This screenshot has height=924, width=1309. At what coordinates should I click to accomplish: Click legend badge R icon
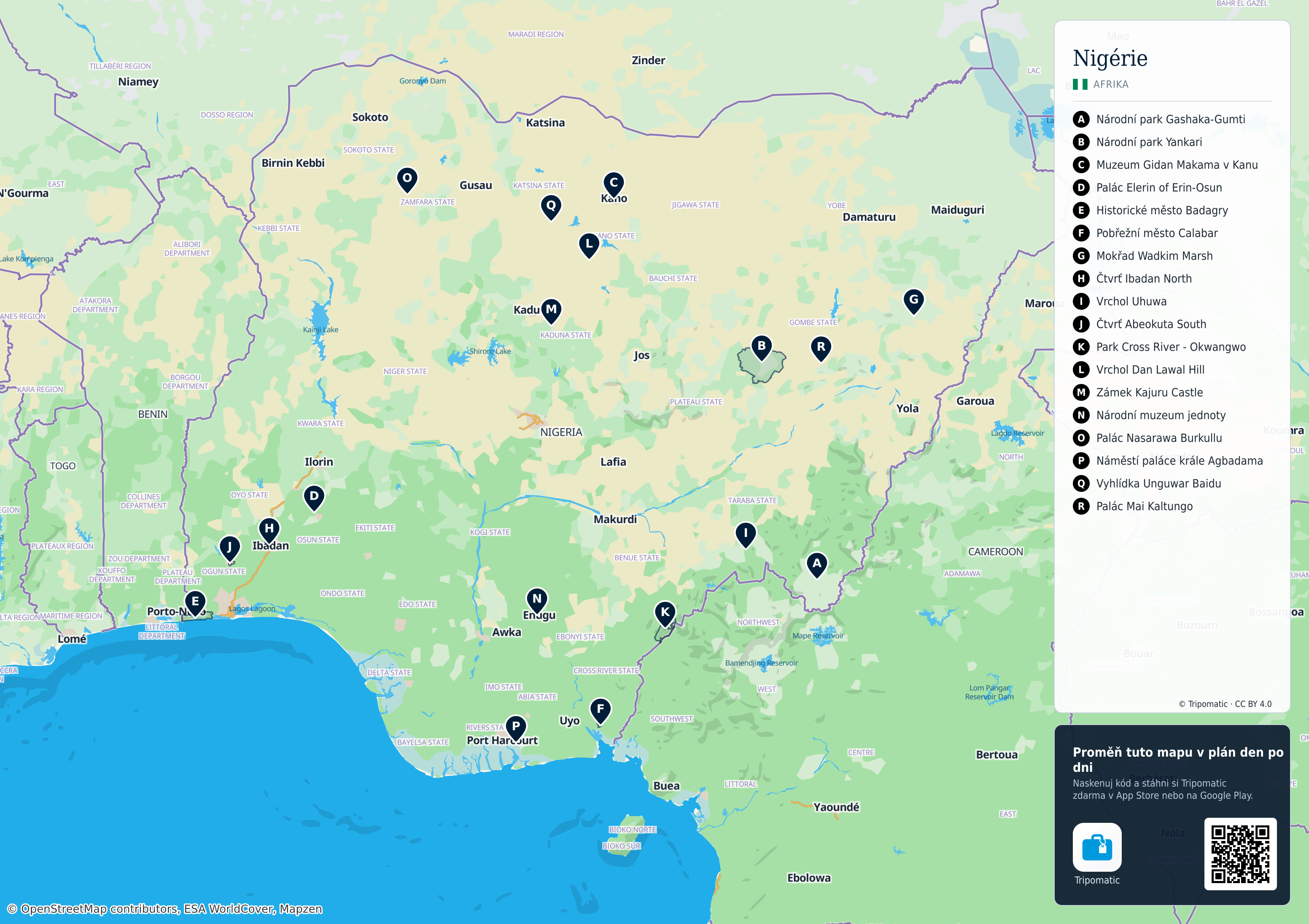tap(1081, 506)
